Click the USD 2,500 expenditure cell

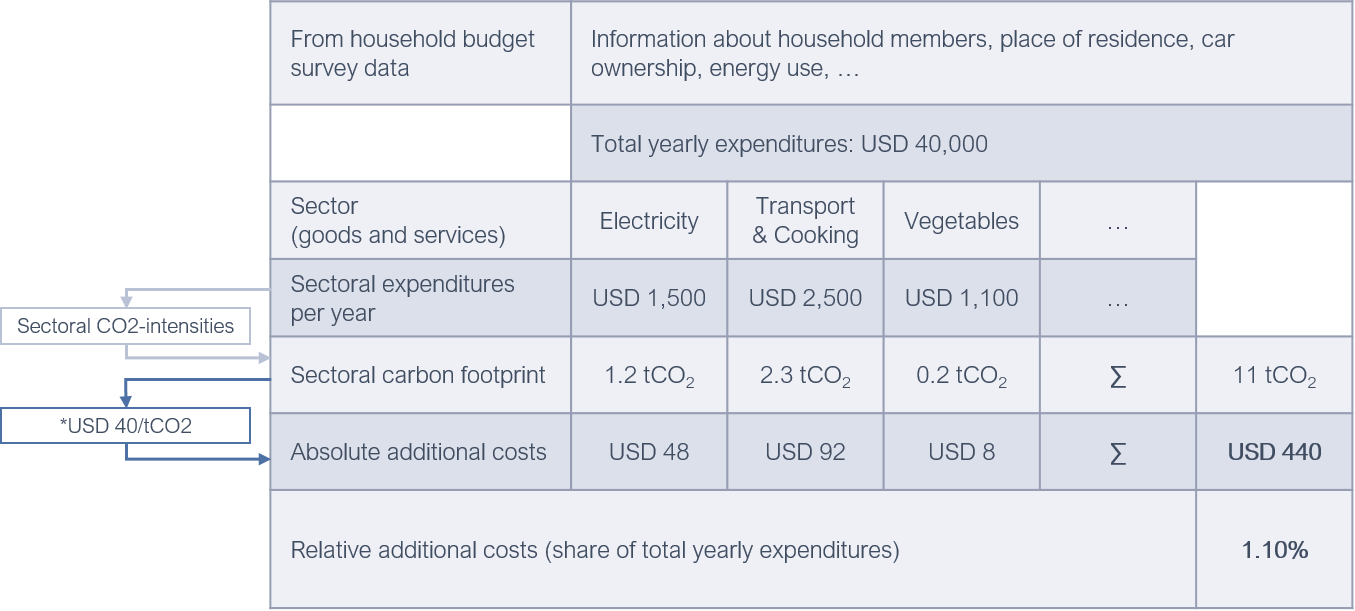click(x=805, y=298)
